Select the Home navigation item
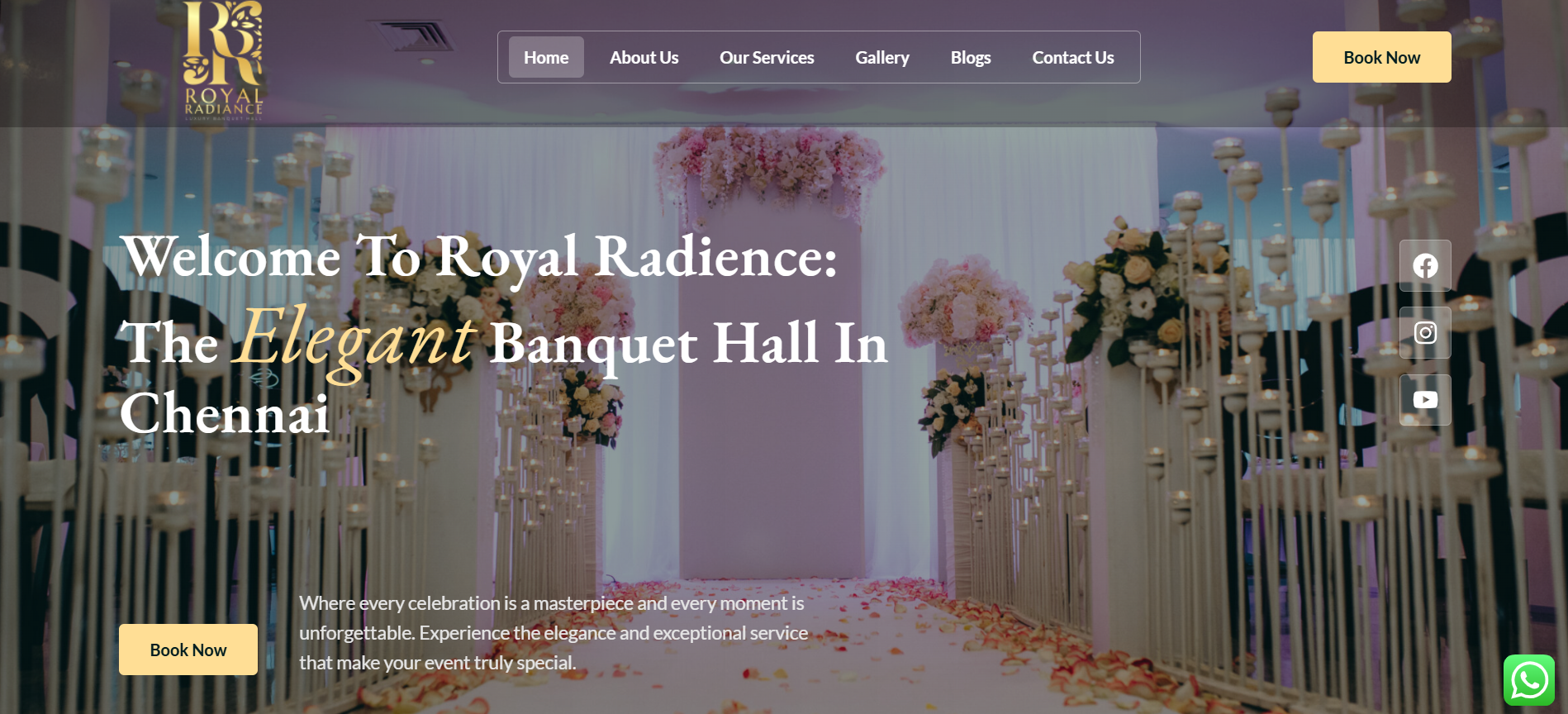Viewport: 1568px width, 714px height. tap(545, 58)
